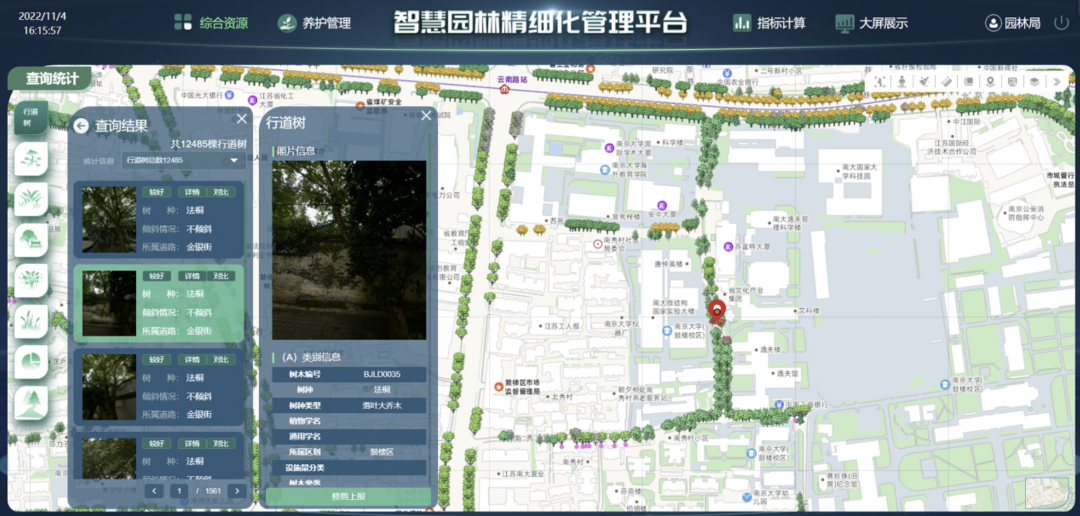The height and width of the screenshot is (516, 1080).
Task: Click 对比 on the green highlighted result card
Action: [220, 276]
